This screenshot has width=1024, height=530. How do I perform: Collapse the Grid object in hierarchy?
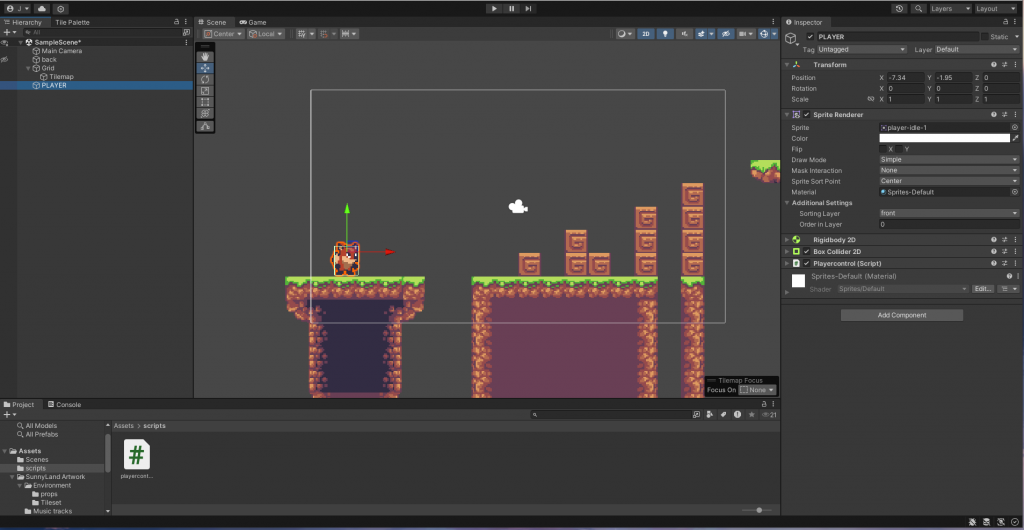pyautogui.click(x=28, y=68)
